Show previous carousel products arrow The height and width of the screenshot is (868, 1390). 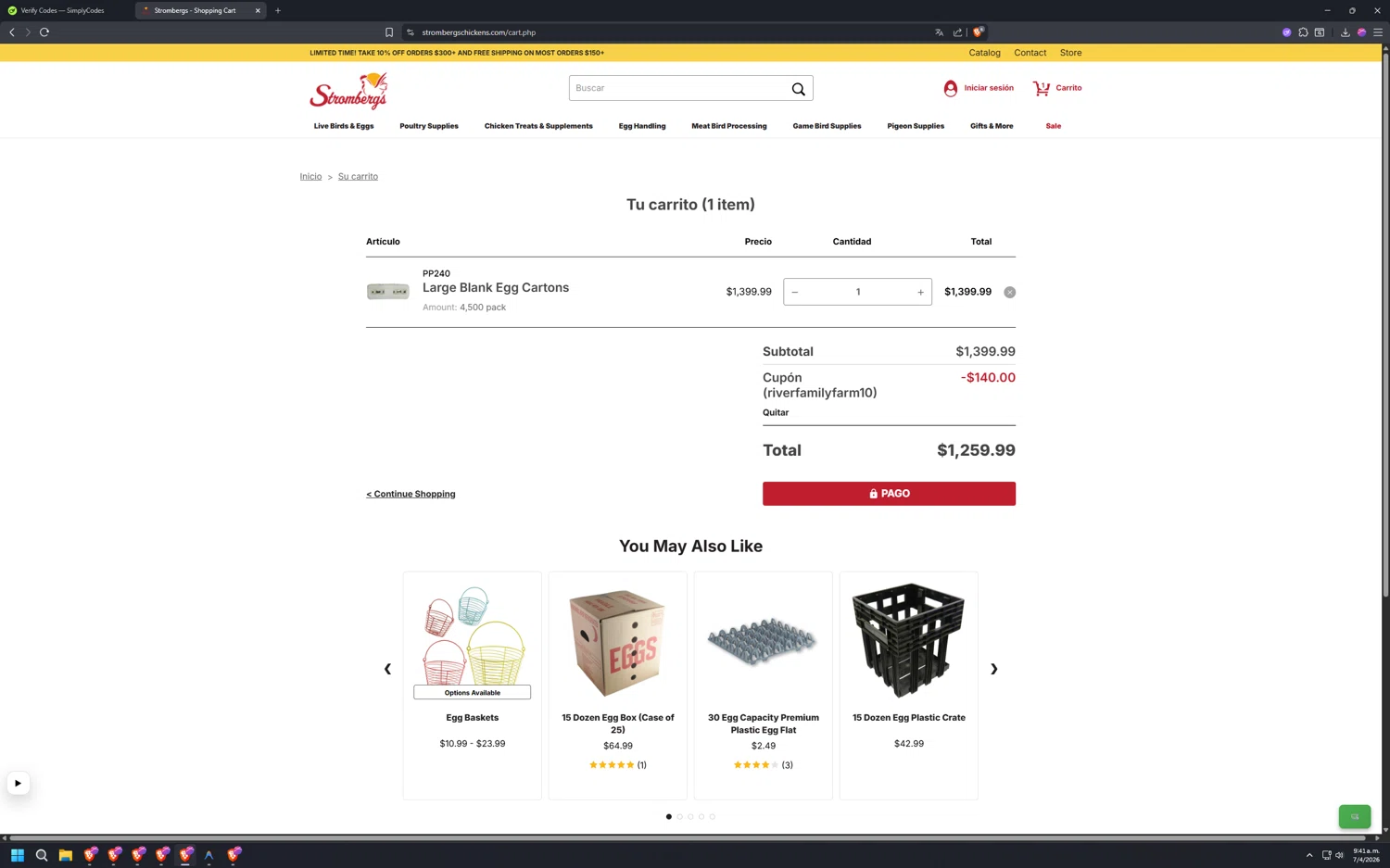click(387, 669)
